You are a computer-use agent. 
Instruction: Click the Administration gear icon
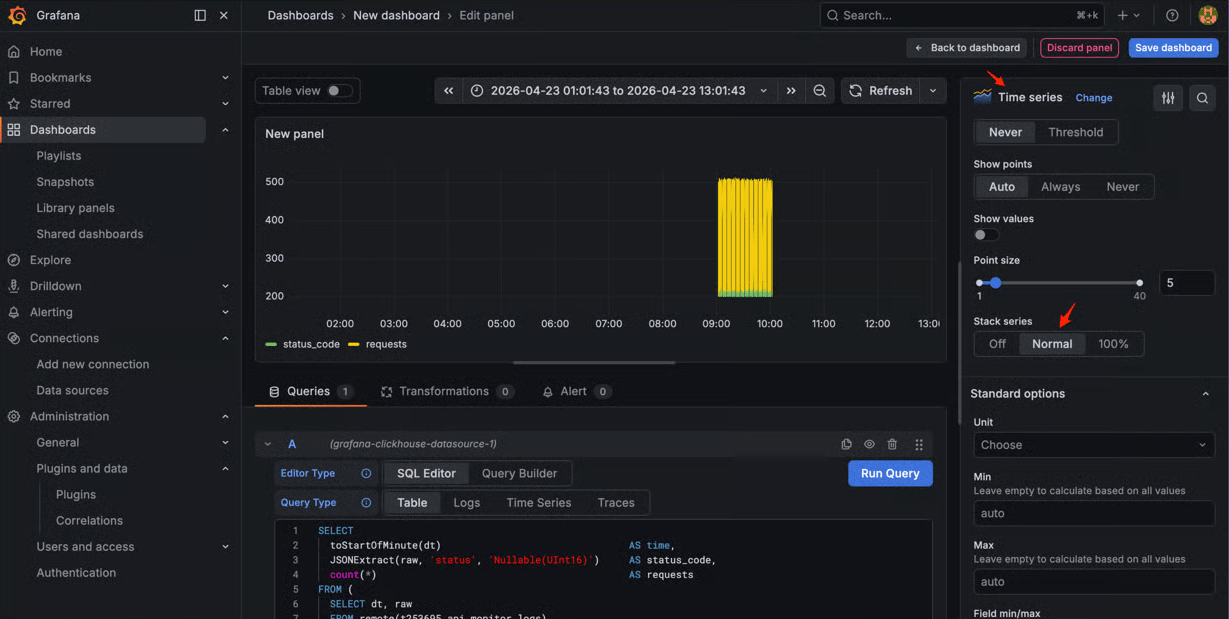coord(14,416)
